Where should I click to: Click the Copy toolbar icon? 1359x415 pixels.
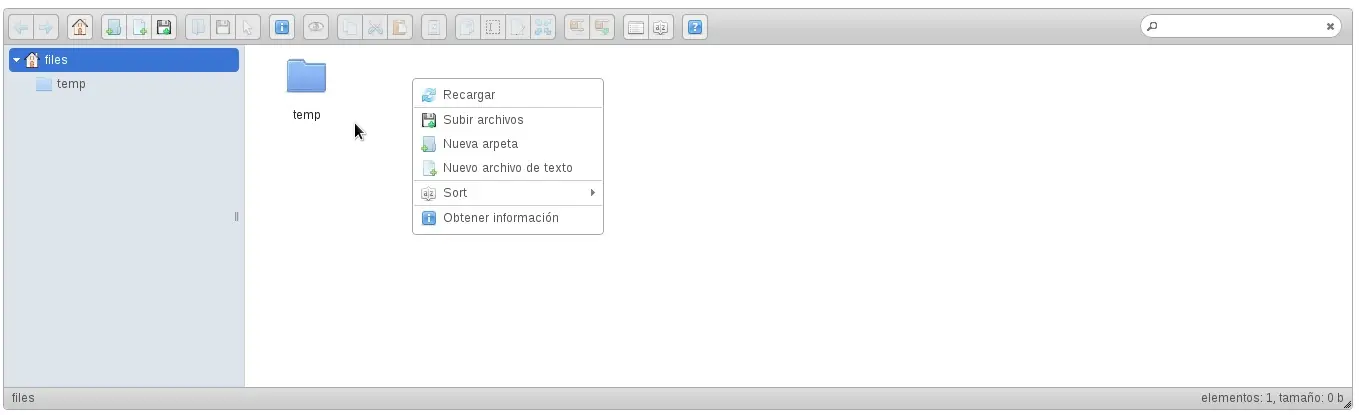tap(350, 28)
